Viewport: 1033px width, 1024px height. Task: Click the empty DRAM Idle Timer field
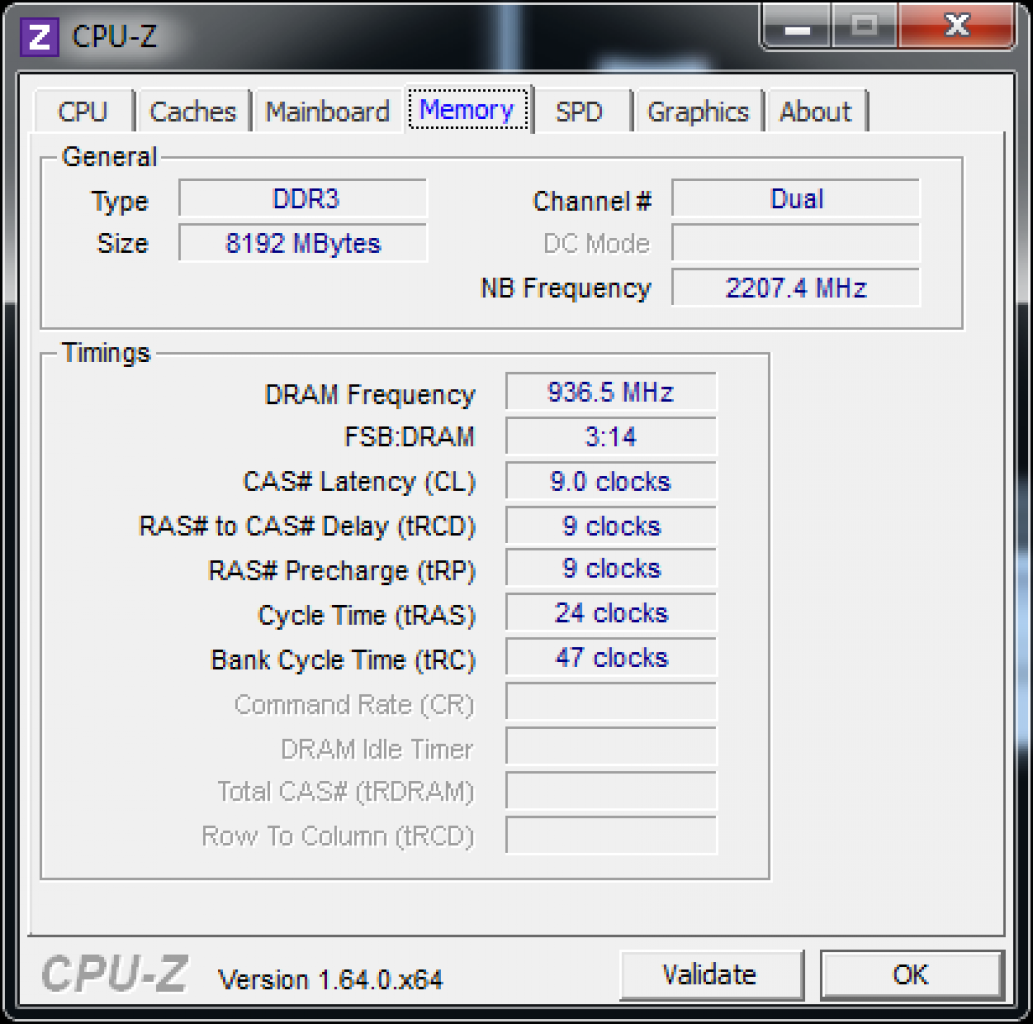[x=611, y=747]
